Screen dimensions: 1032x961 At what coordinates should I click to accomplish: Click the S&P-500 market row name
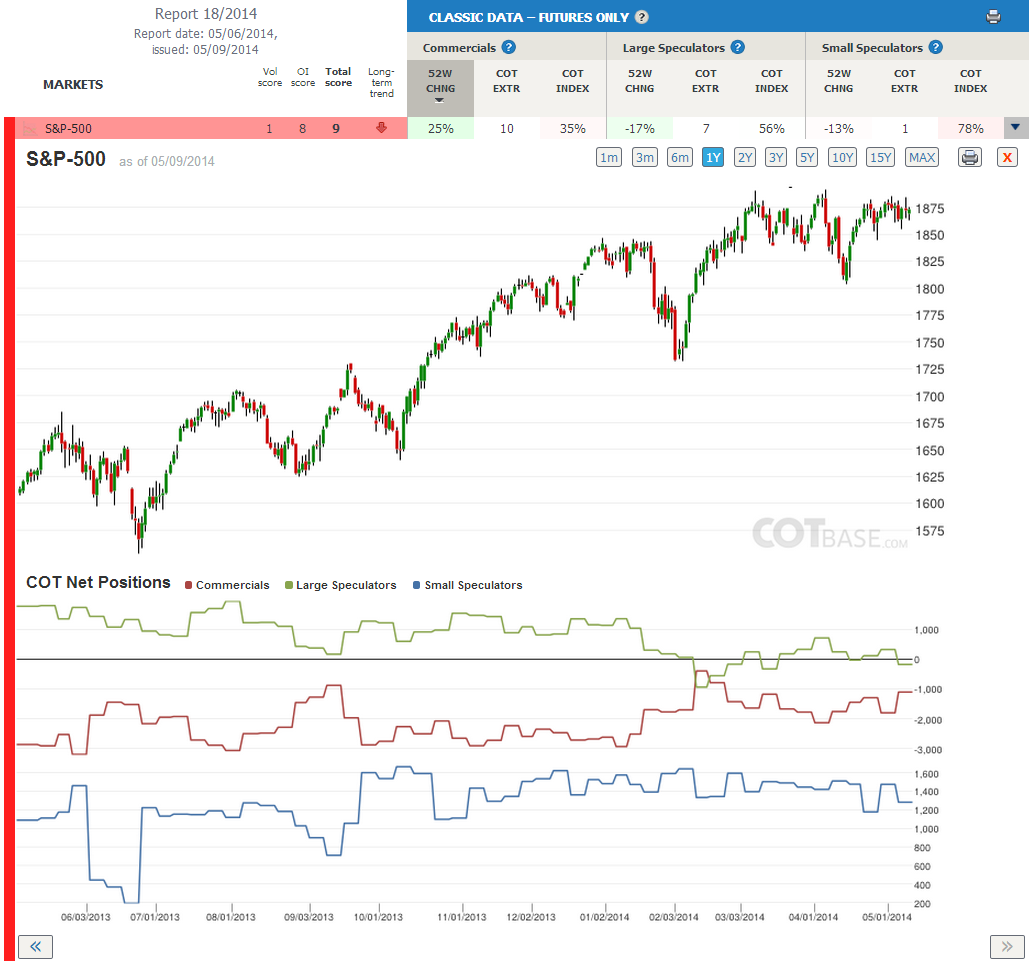click(68, 129)
